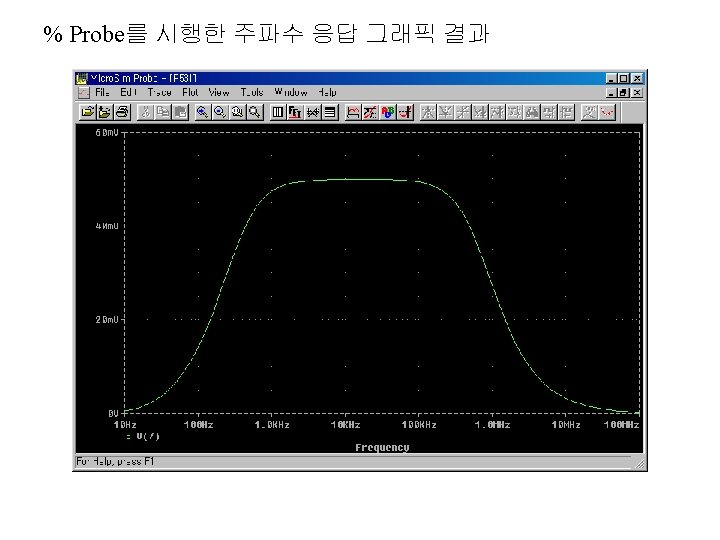The height and width of the screenshot is (540, 720).
Task: Click the Print toolbar icon
Action: tap(122, 112)
